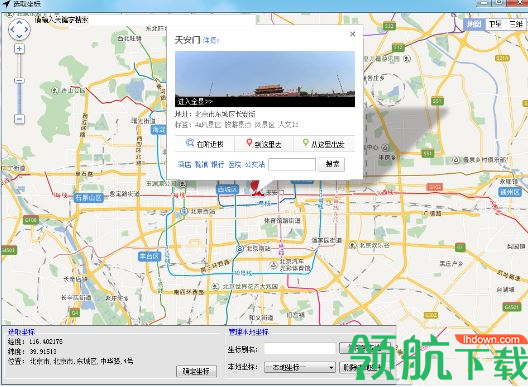Click the map zoom slider handle
528x387 pixels.
19,81
